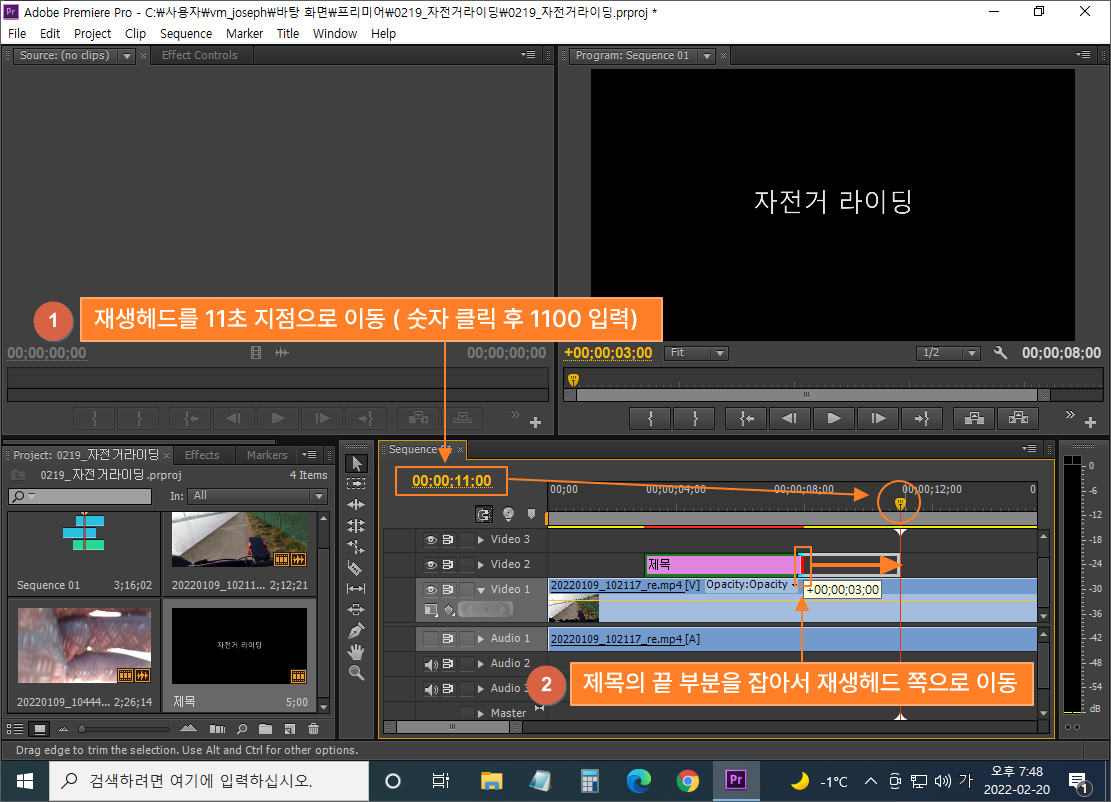Expand the Video 3 track
Viewport: 1111px width, 802px height.
481,540
